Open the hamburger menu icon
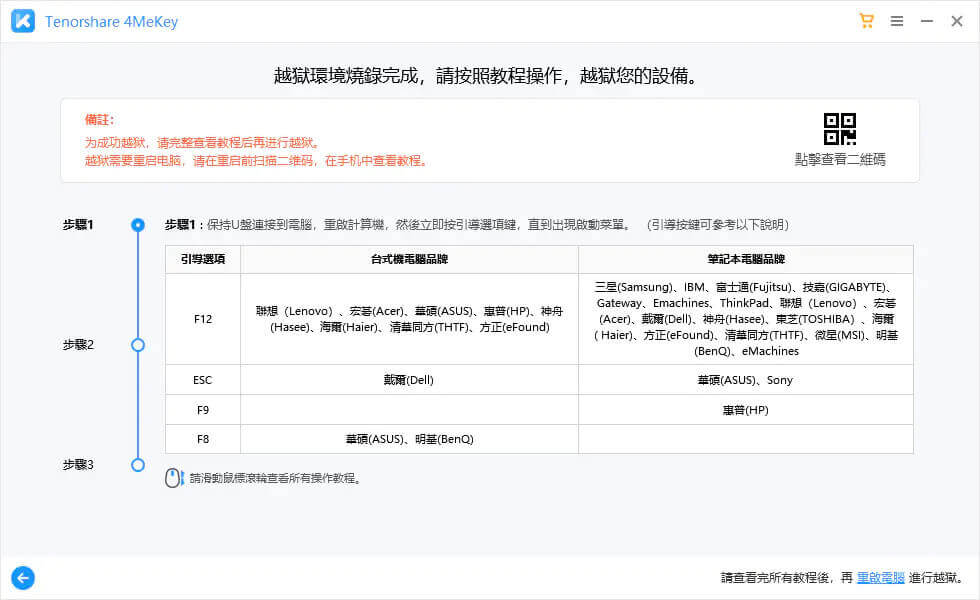The height and width of the screenshot is (600, 980). point(897,21)
